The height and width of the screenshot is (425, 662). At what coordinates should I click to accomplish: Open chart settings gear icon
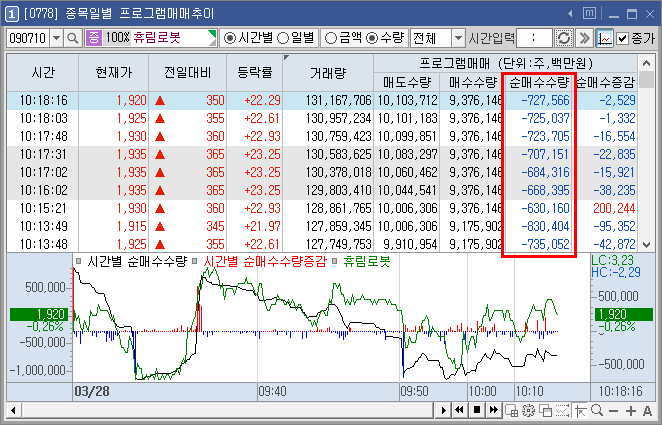tap(528, 410)
